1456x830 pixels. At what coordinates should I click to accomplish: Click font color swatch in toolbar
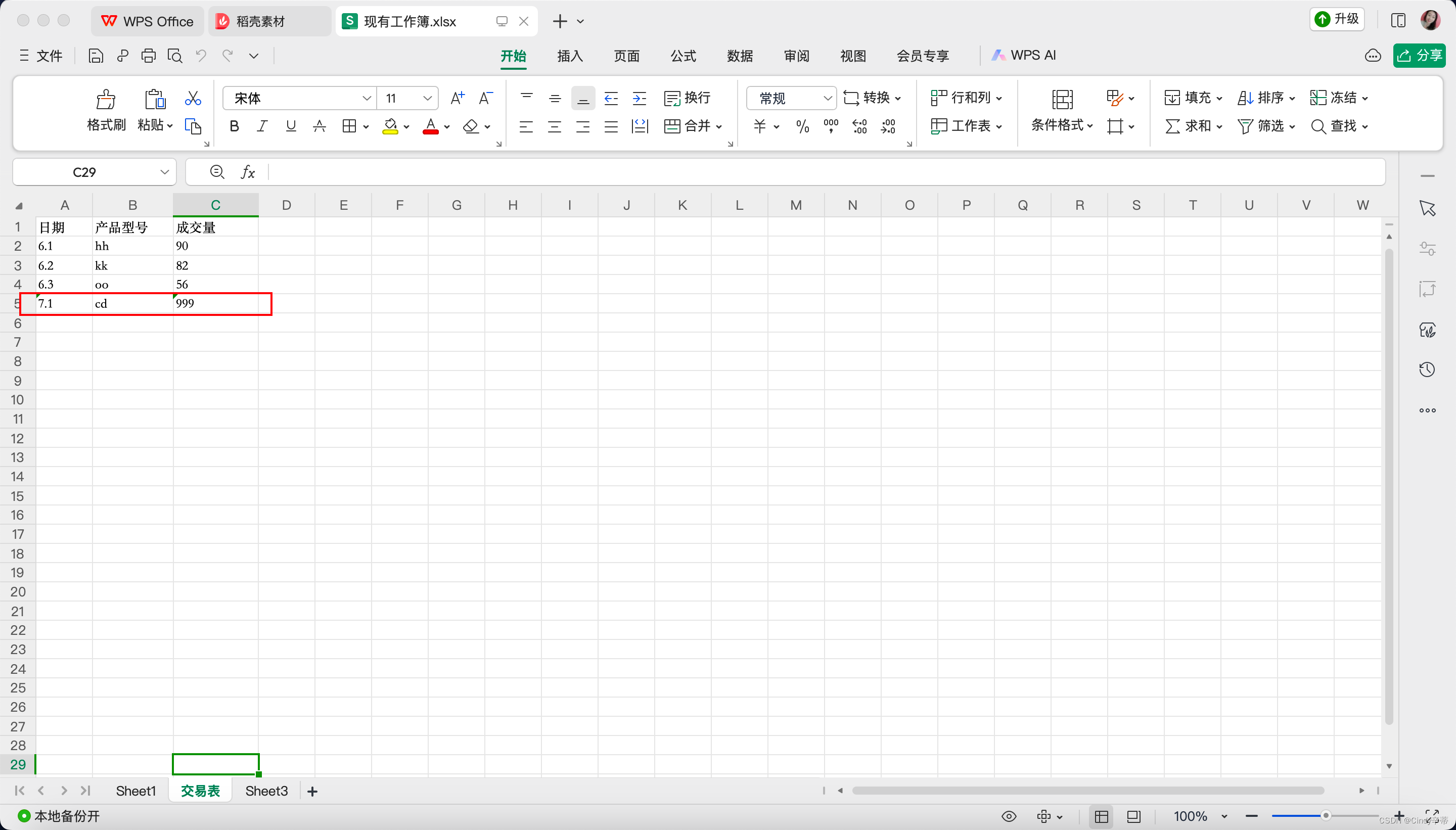[x=431, y=126]
